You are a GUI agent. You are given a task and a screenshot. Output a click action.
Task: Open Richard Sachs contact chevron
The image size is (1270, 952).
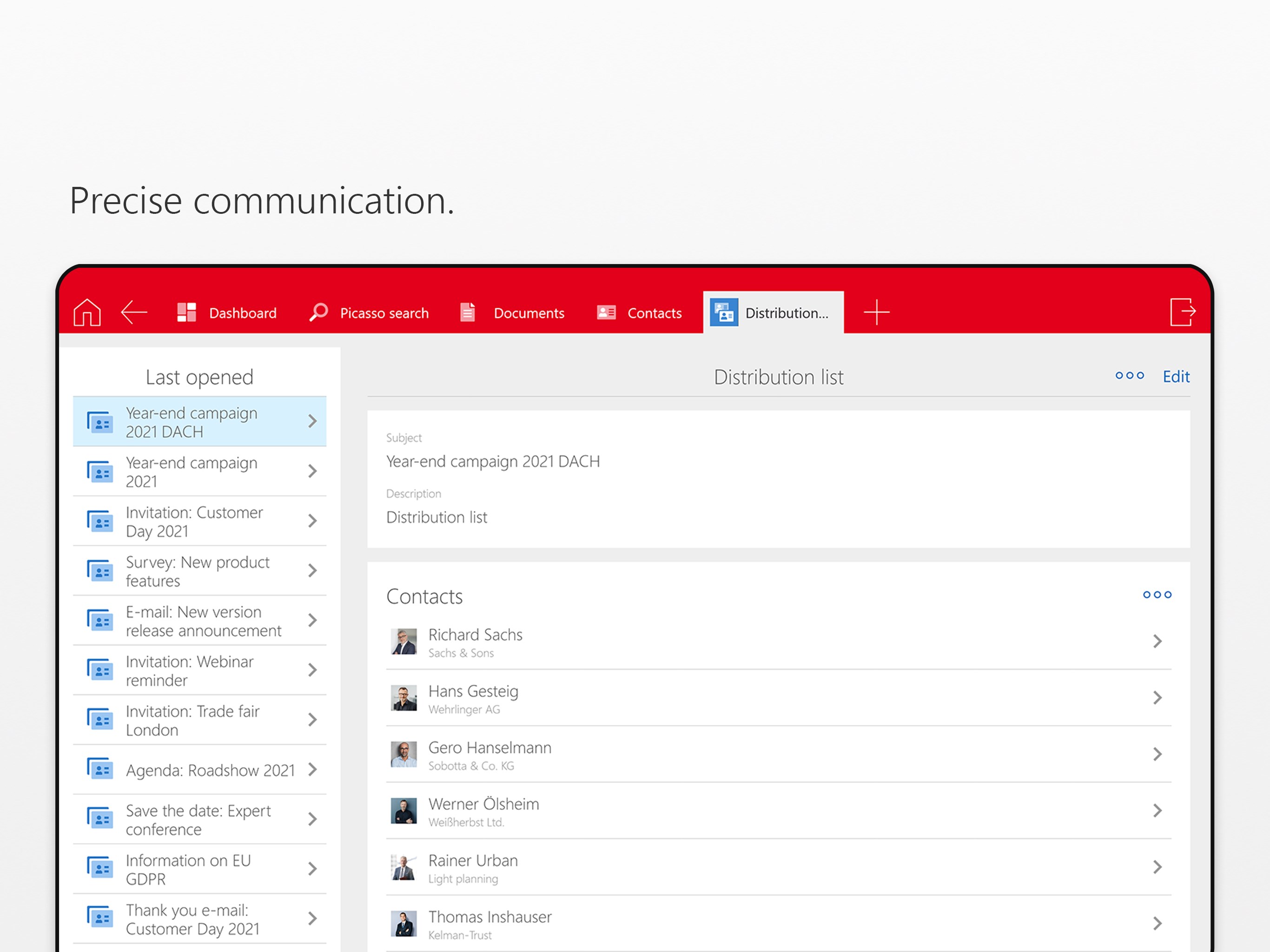pyautogui.click(x=1157, y=642)
